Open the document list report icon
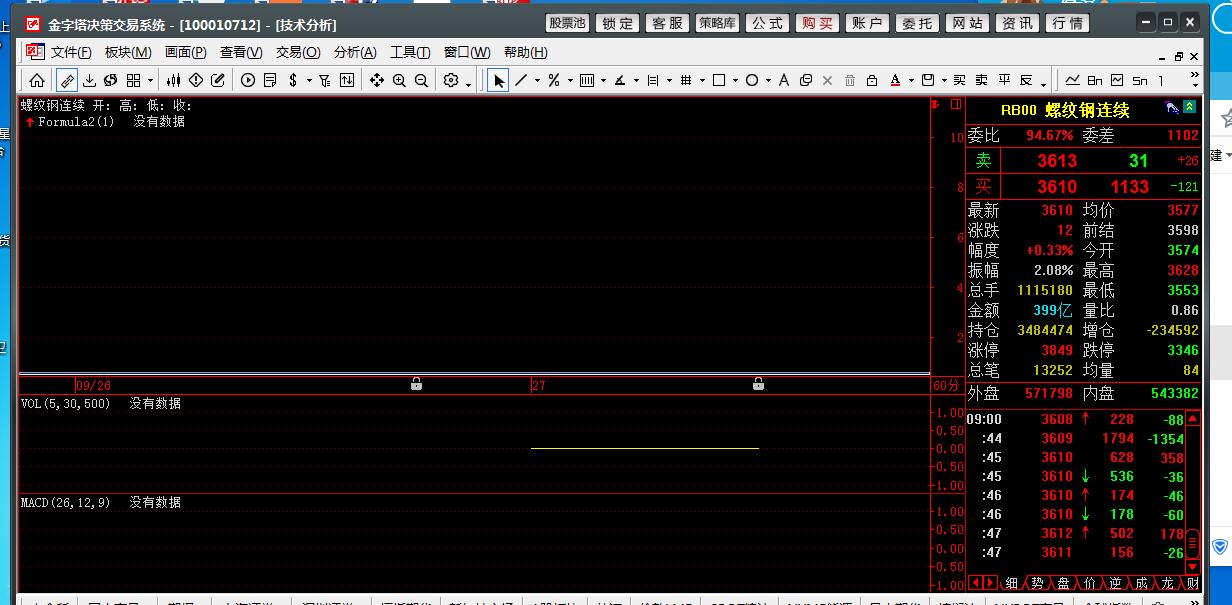Image resolution: width=1232 pixels, height=605 pixels. coord(270,81)
